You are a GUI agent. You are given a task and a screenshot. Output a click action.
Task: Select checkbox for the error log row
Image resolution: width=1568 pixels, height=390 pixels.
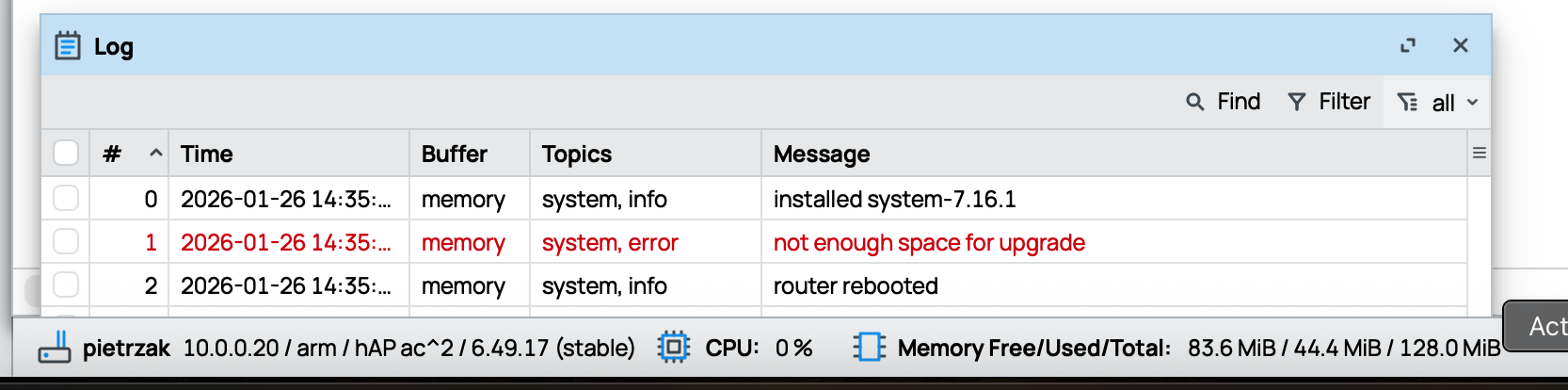coord(66,241)
